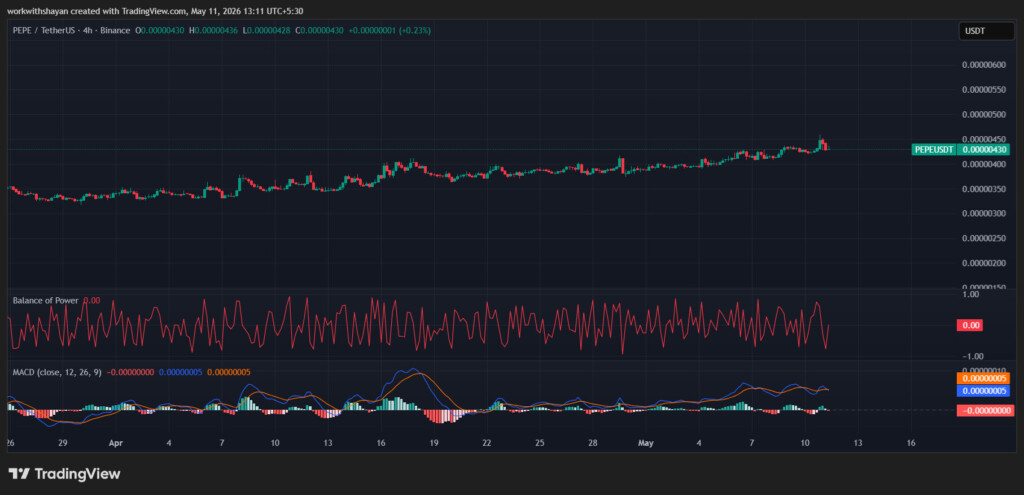Click the 19 date on time axis
This screenshot has height=495, width=1024.
[434, 443]
